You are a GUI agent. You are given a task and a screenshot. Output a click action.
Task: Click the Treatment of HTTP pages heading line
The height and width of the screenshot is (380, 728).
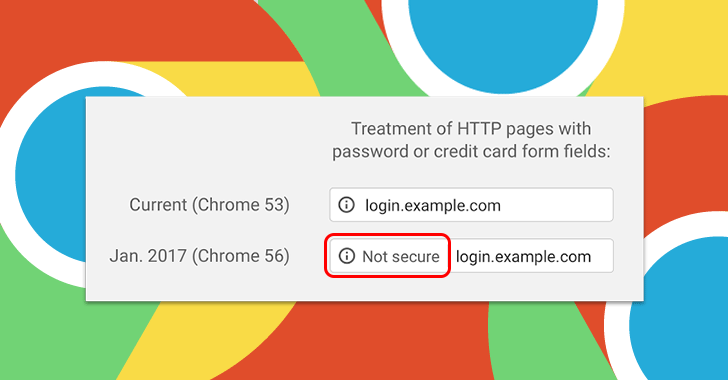471,129
